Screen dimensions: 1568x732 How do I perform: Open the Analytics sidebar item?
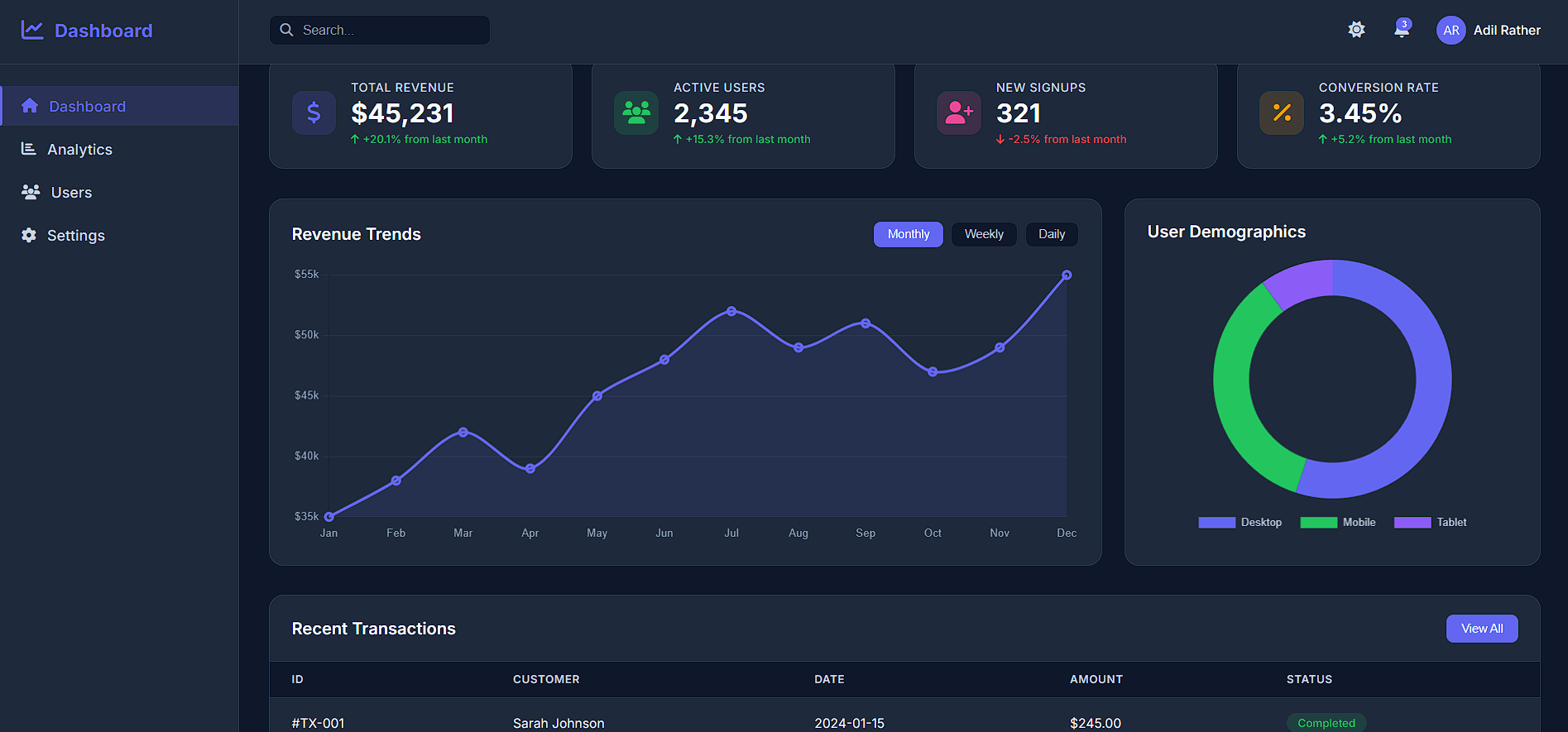(x=120, y=149)
